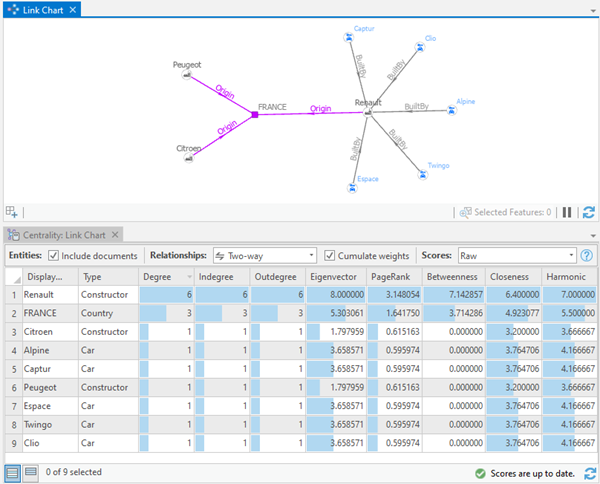Open the Relationships Two-way dropdown

tap(265, 256)
